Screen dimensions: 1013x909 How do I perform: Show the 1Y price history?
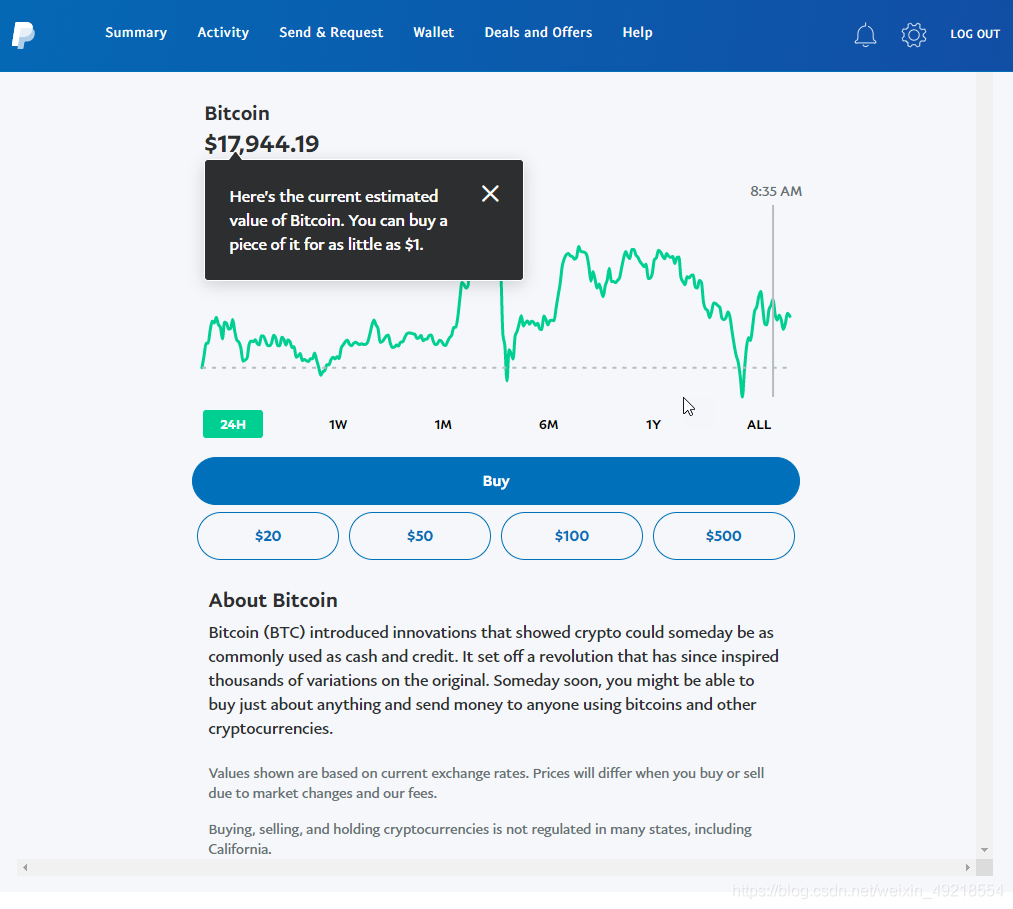coord(653,424)
